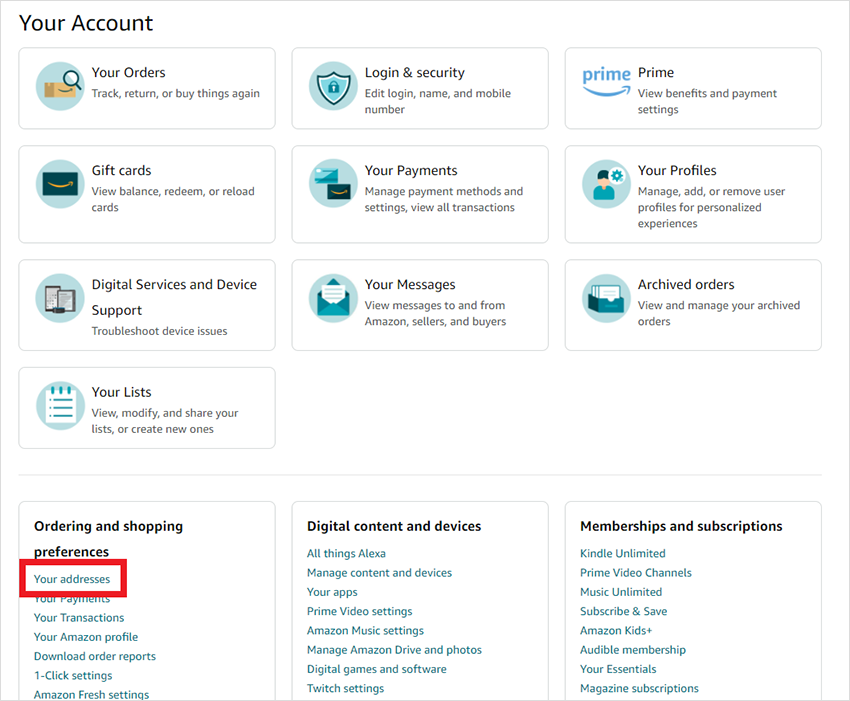This screenshot has width=850, height=701.
Task: Open the Twitch settings link
Action: coord(345,688)
